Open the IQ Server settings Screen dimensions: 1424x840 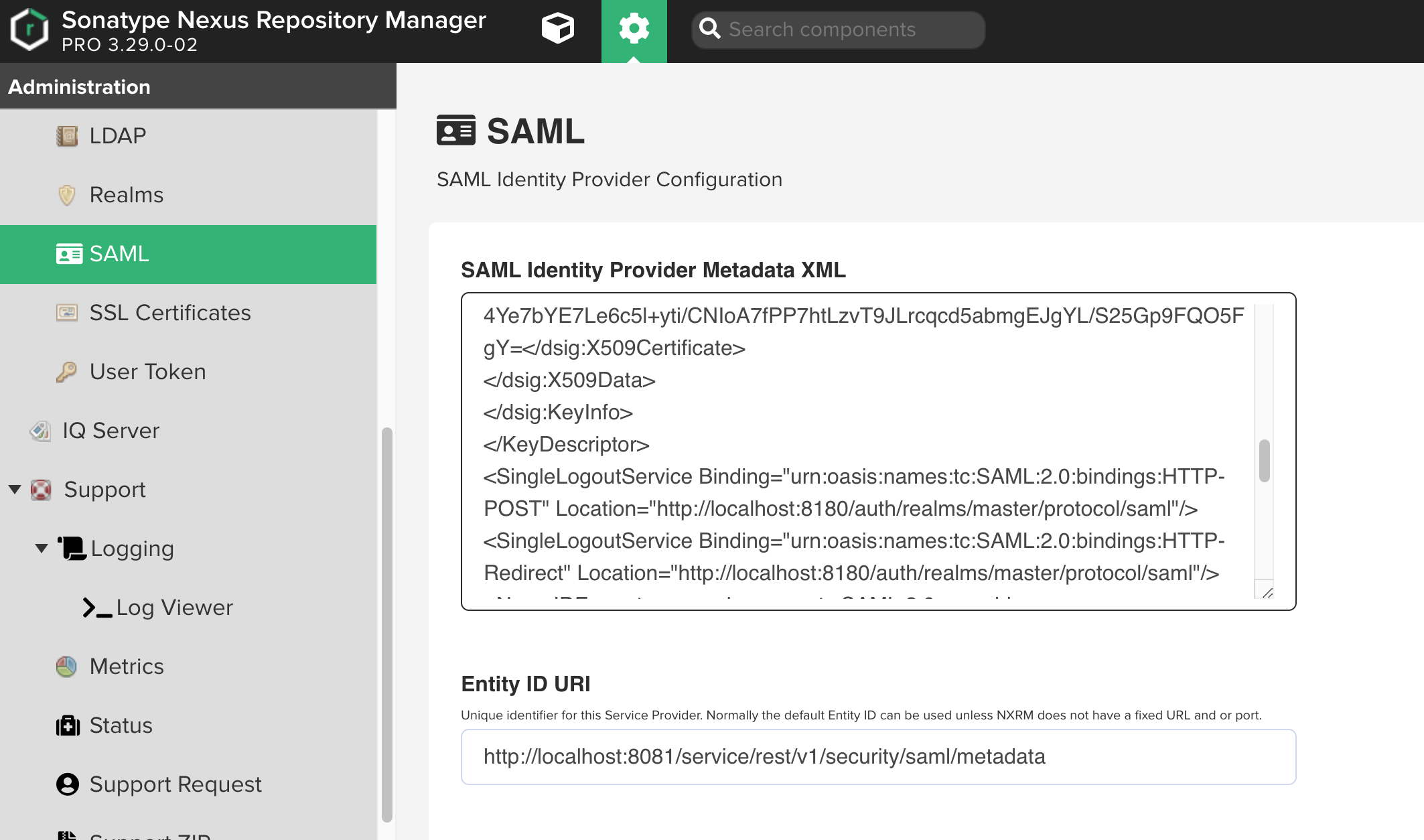(111, 431)
